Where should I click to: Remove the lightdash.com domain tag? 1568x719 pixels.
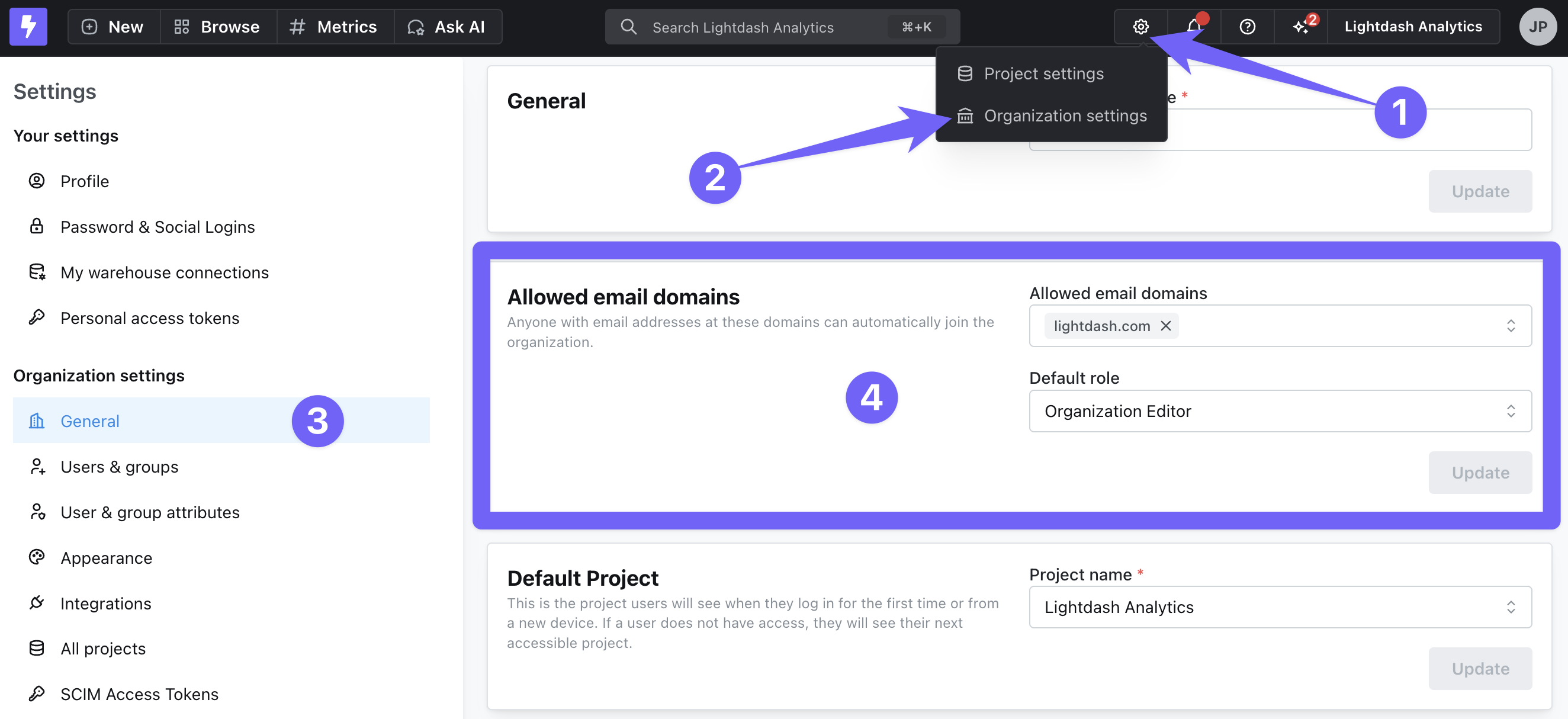coord(1165,326)
